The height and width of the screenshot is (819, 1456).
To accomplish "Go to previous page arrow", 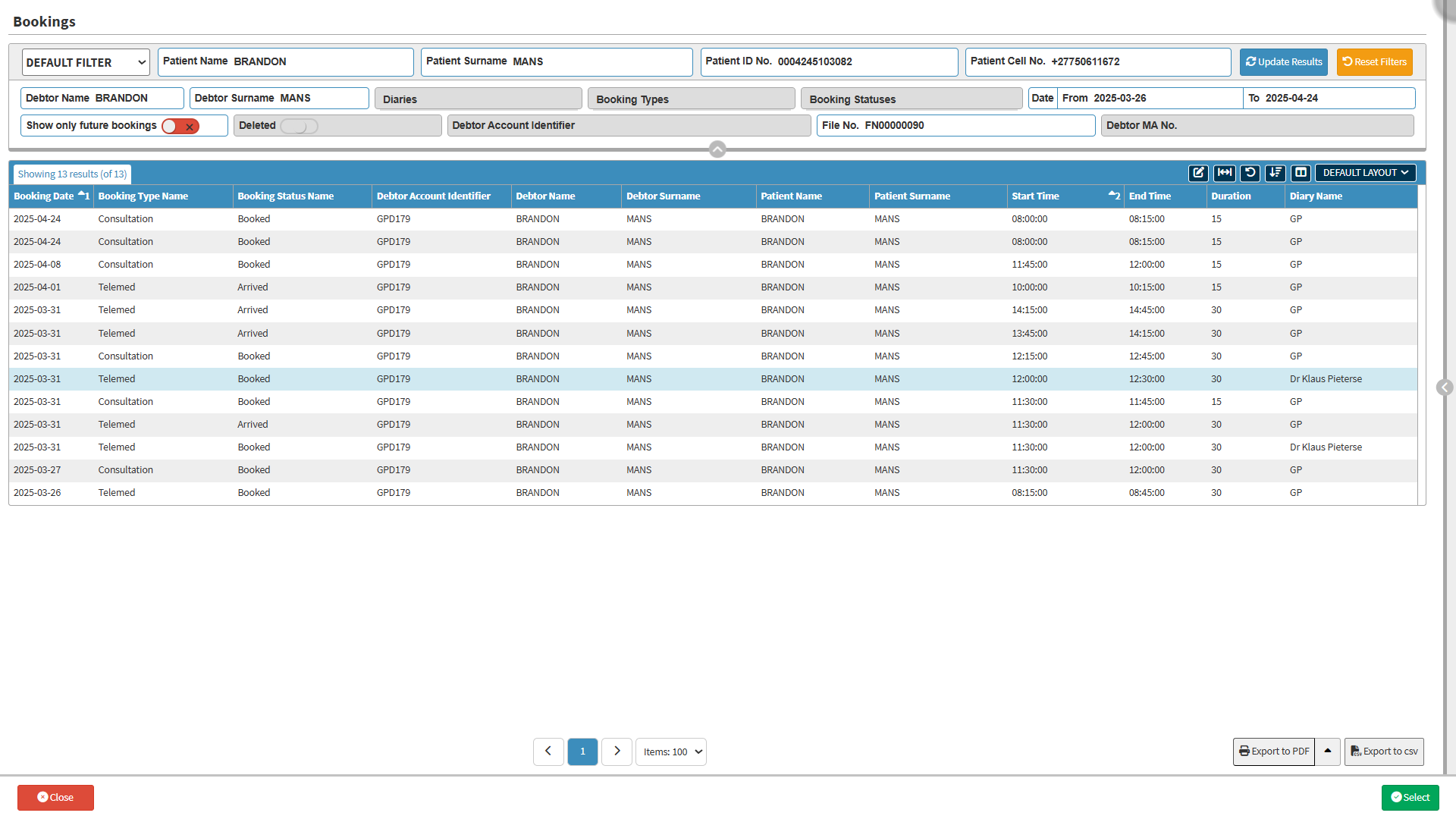I will 548,752.
